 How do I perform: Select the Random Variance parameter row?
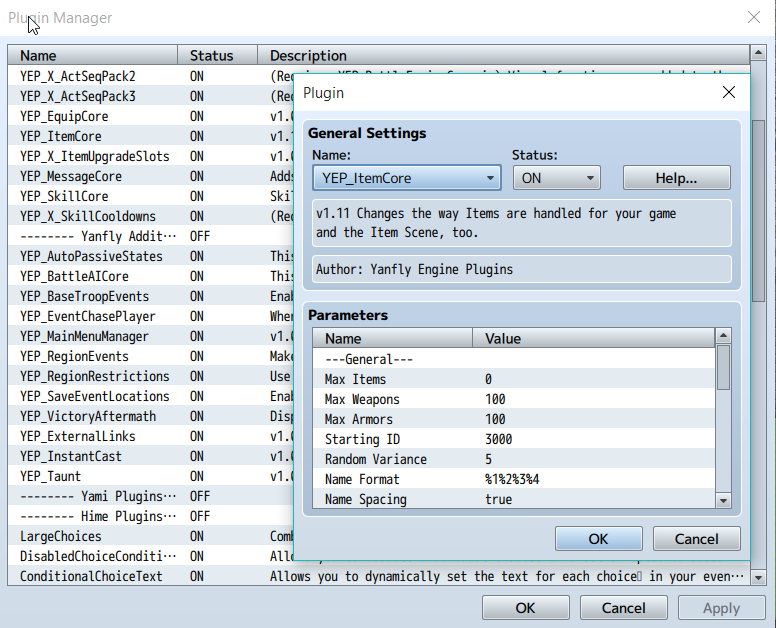click(x=514, y=459)
